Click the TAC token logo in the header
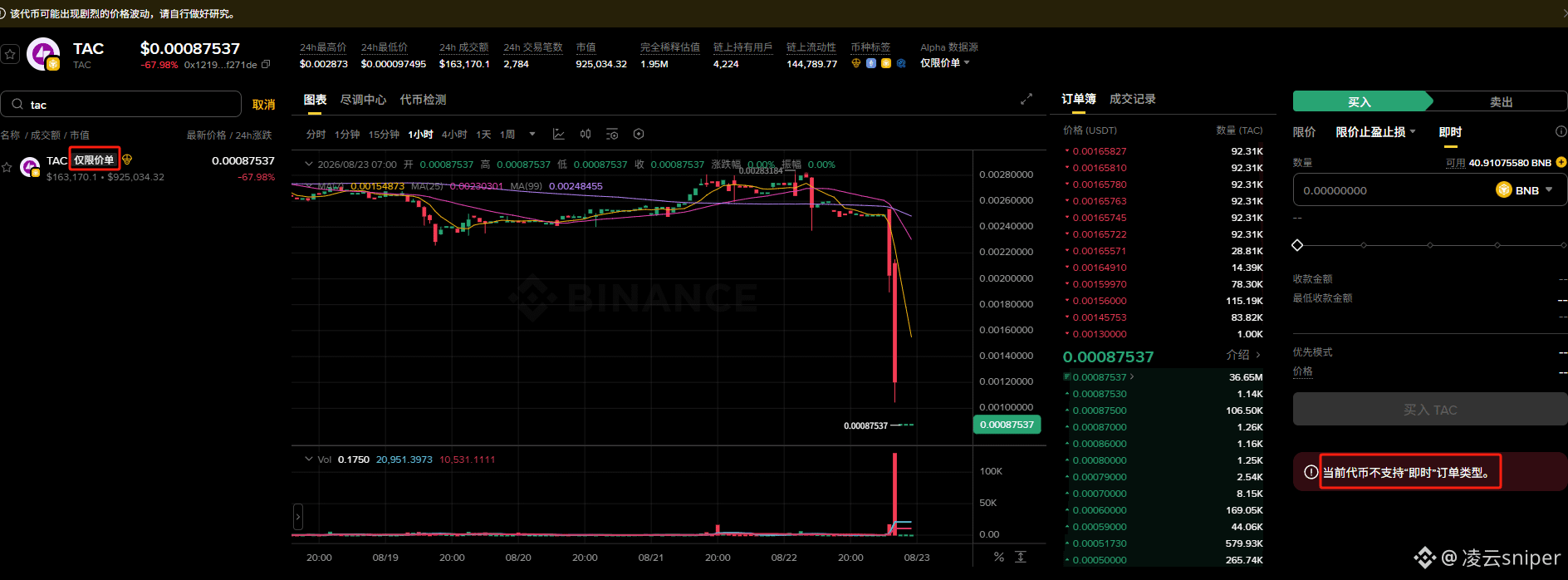The height and width of the screenshot is (580, 1568). coord(43,54)
